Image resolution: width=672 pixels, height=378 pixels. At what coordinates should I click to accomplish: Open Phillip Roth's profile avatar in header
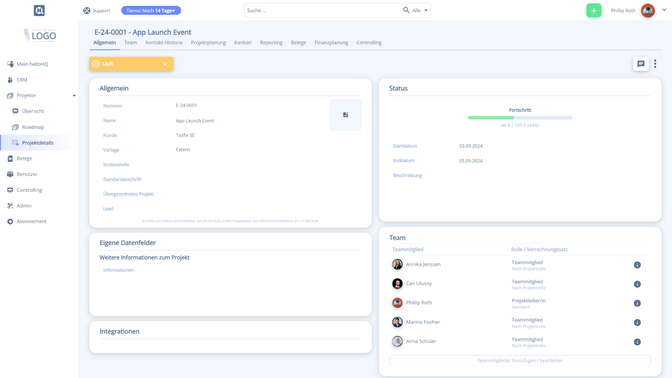[x=648, y=10]
